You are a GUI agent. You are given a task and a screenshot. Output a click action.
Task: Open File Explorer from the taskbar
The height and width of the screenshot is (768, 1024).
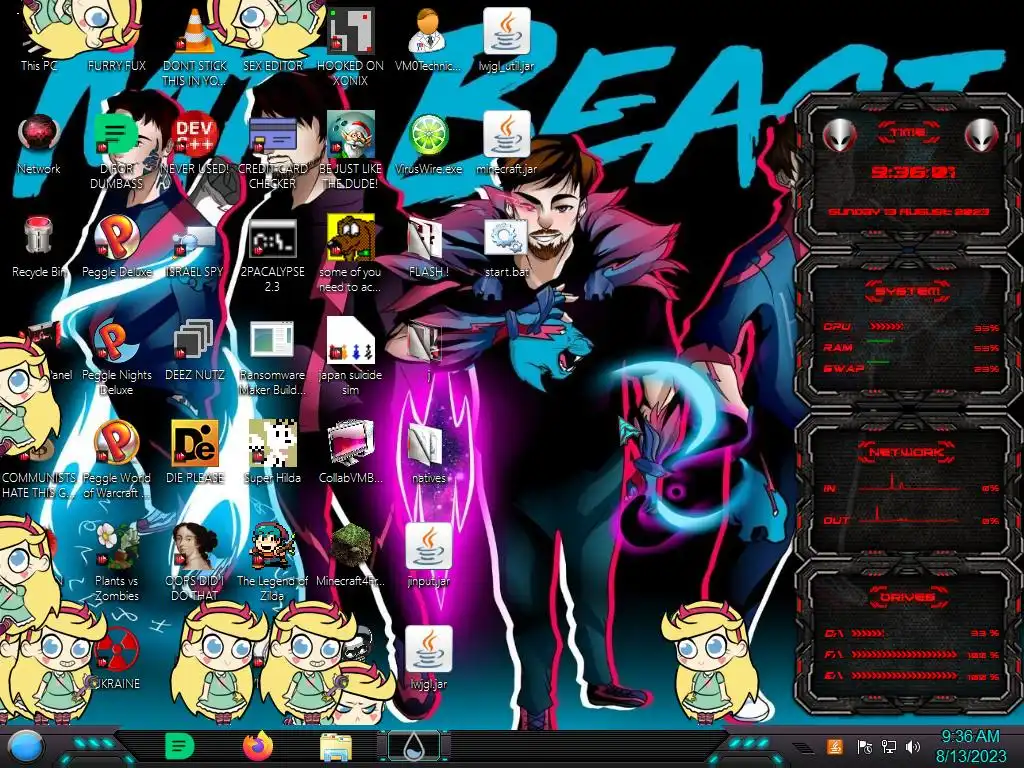coord(336,747)
